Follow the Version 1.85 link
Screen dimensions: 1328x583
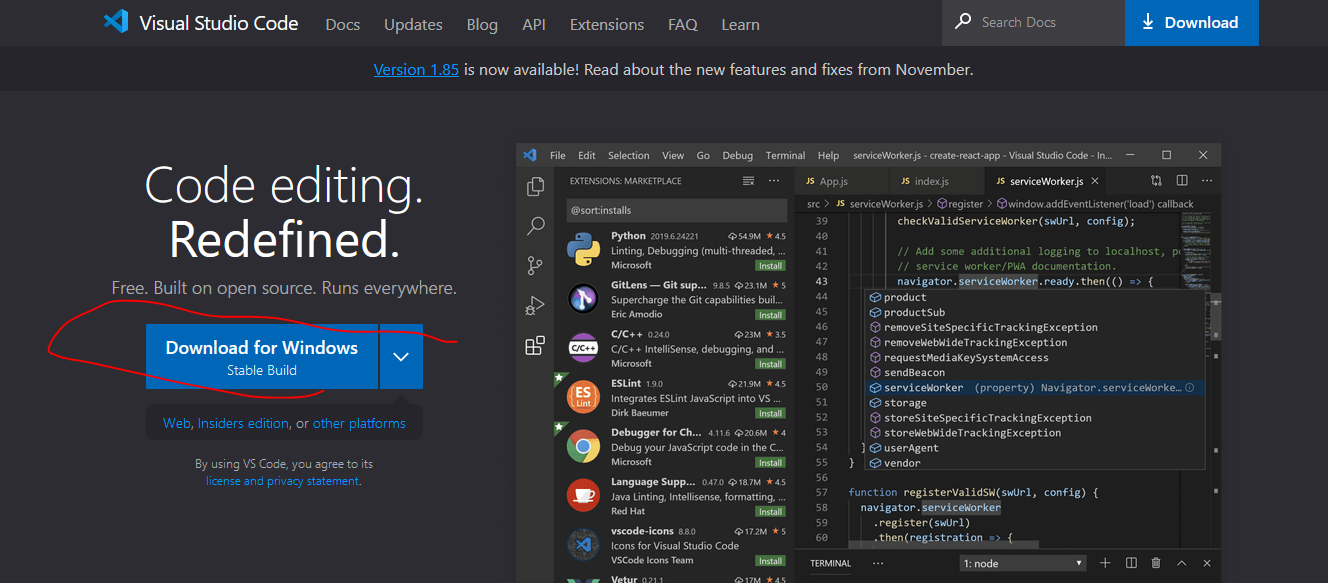(x=416, y=70)
